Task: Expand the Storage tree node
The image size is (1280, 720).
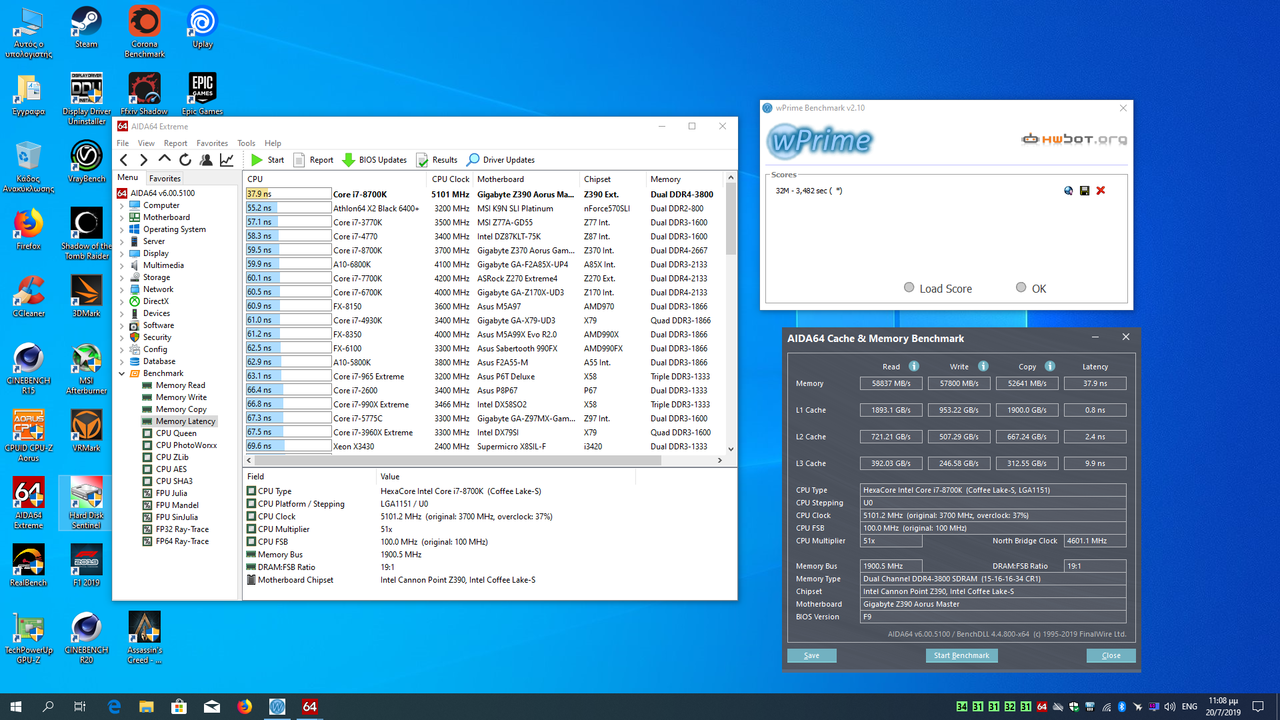Action: tap(123, 277)
